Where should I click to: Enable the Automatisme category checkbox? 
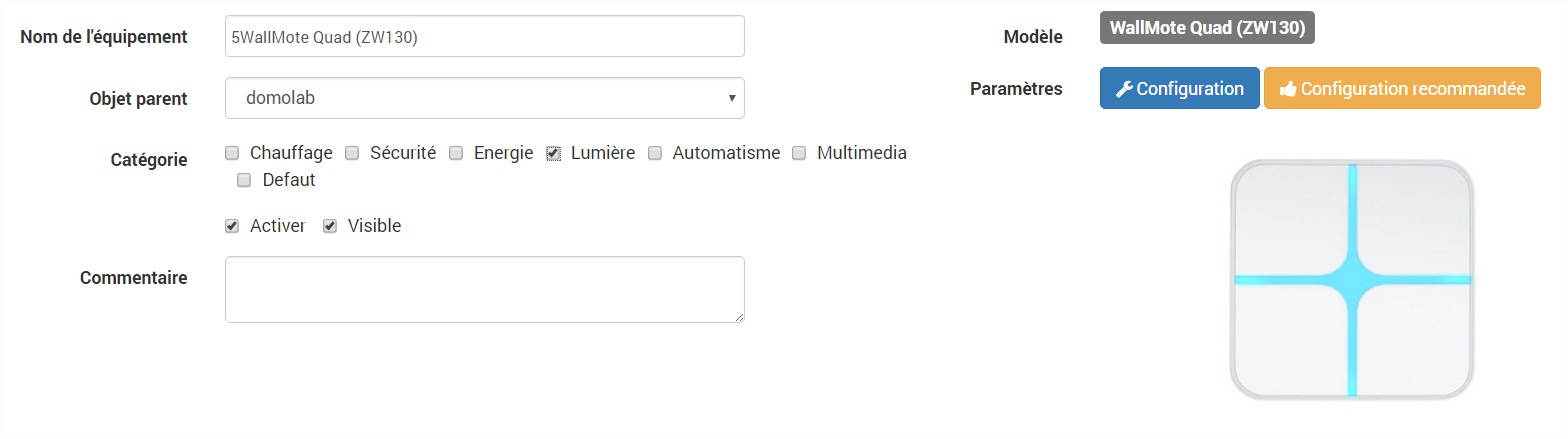[x=655, y=153]
